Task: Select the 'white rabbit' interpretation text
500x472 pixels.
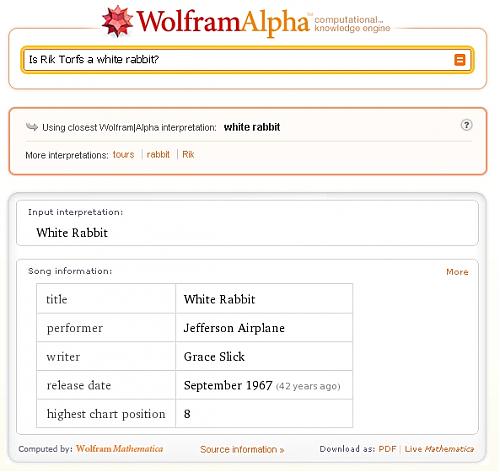Action: pos(252,127)
